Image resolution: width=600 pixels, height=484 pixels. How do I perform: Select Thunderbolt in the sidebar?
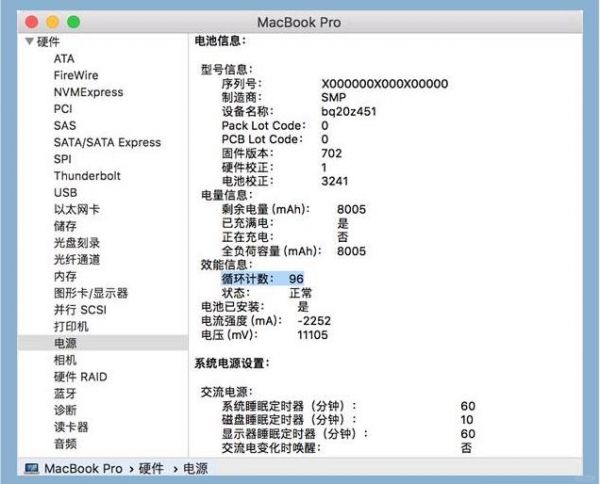pos(87,176)
